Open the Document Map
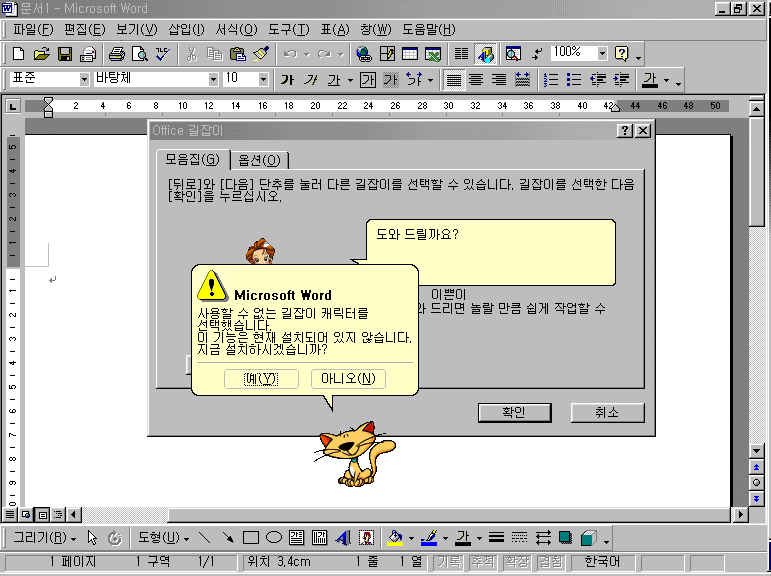771x576 pixels. [513, 54]
